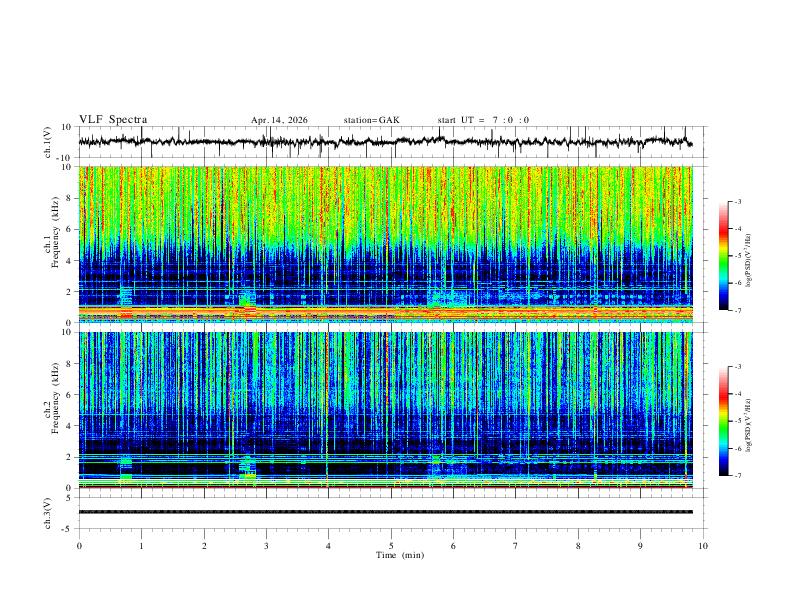This screenshot has width=792, height=612.
Task: Click the "-5" tick on ch.1 color bar
Action: 738,256
